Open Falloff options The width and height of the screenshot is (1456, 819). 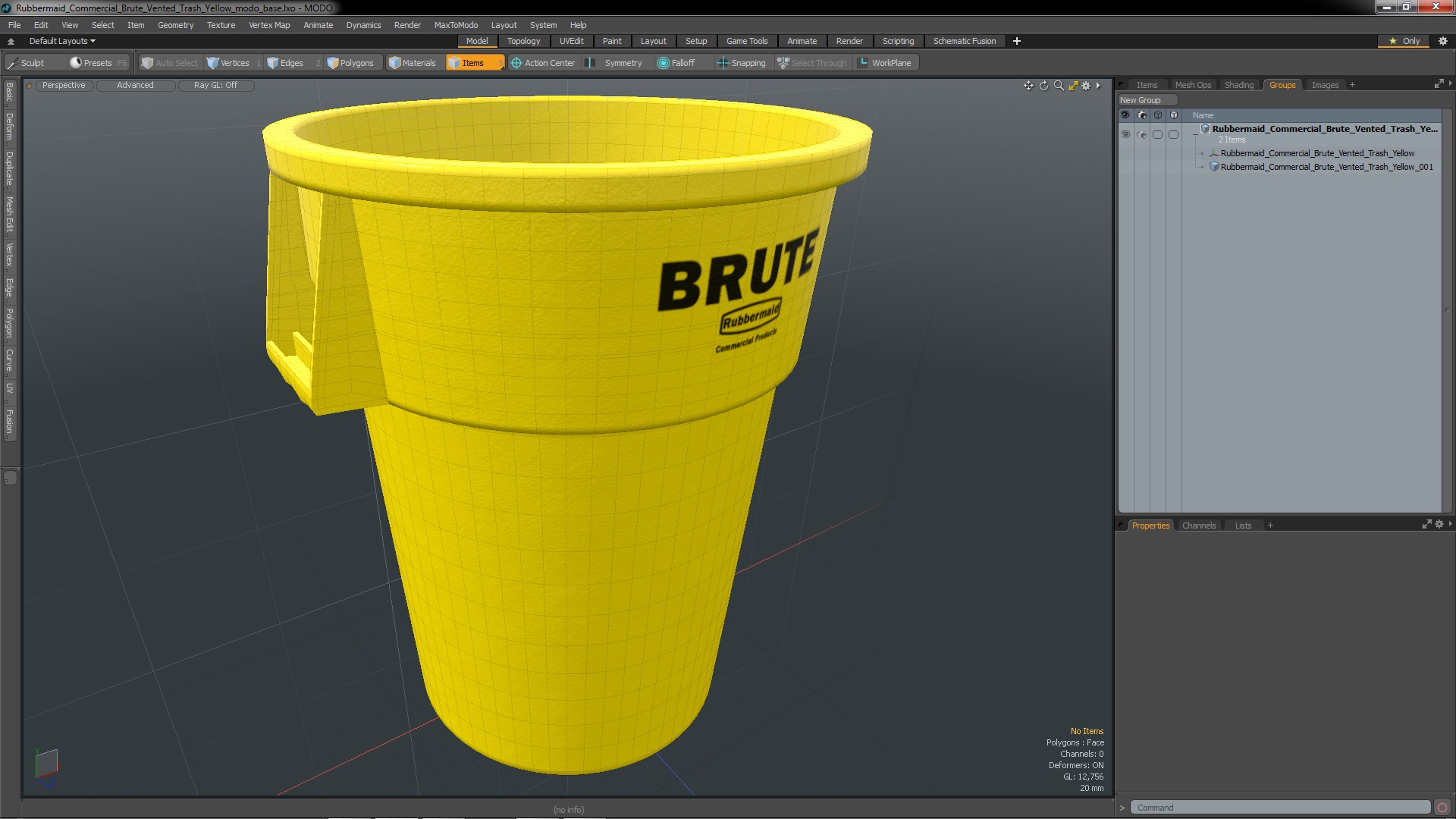click(x=676, y=63)
